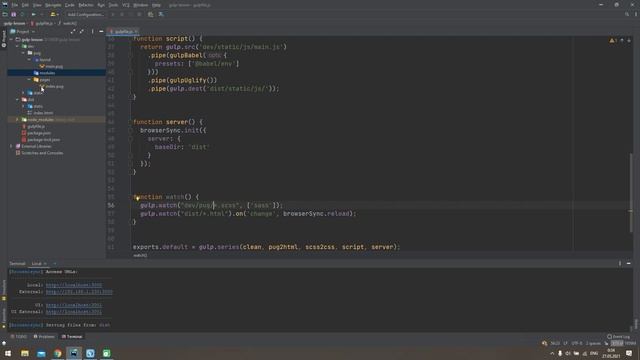640x360 pixels.
Task: Add a new terminal session tab
Action: (x=55, y=264)
